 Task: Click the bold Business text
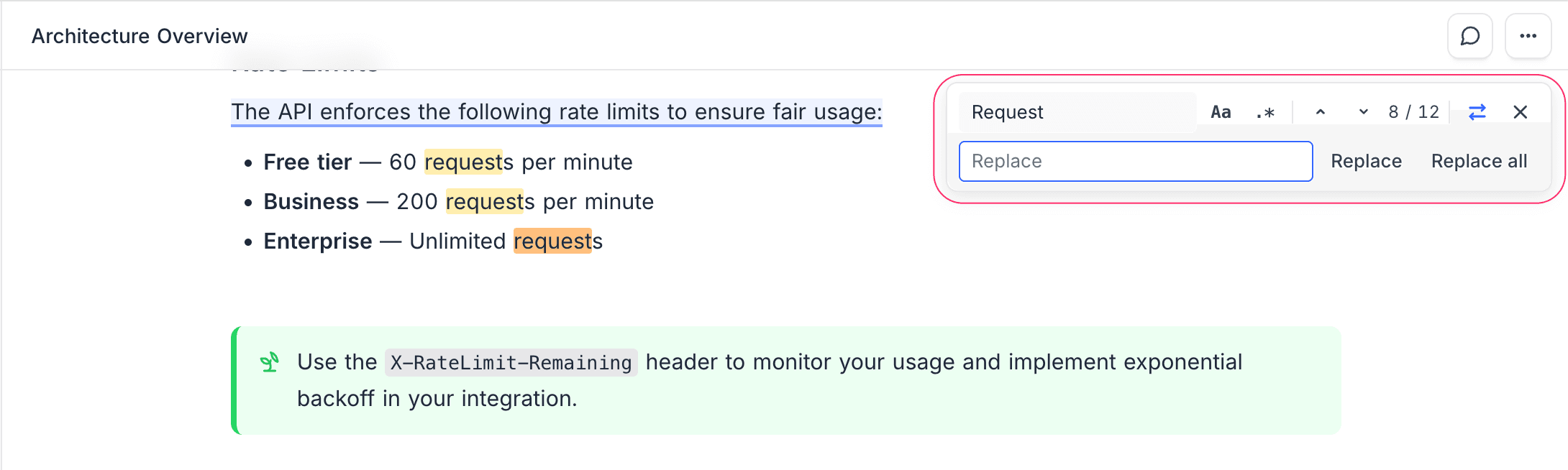(311, 201)
